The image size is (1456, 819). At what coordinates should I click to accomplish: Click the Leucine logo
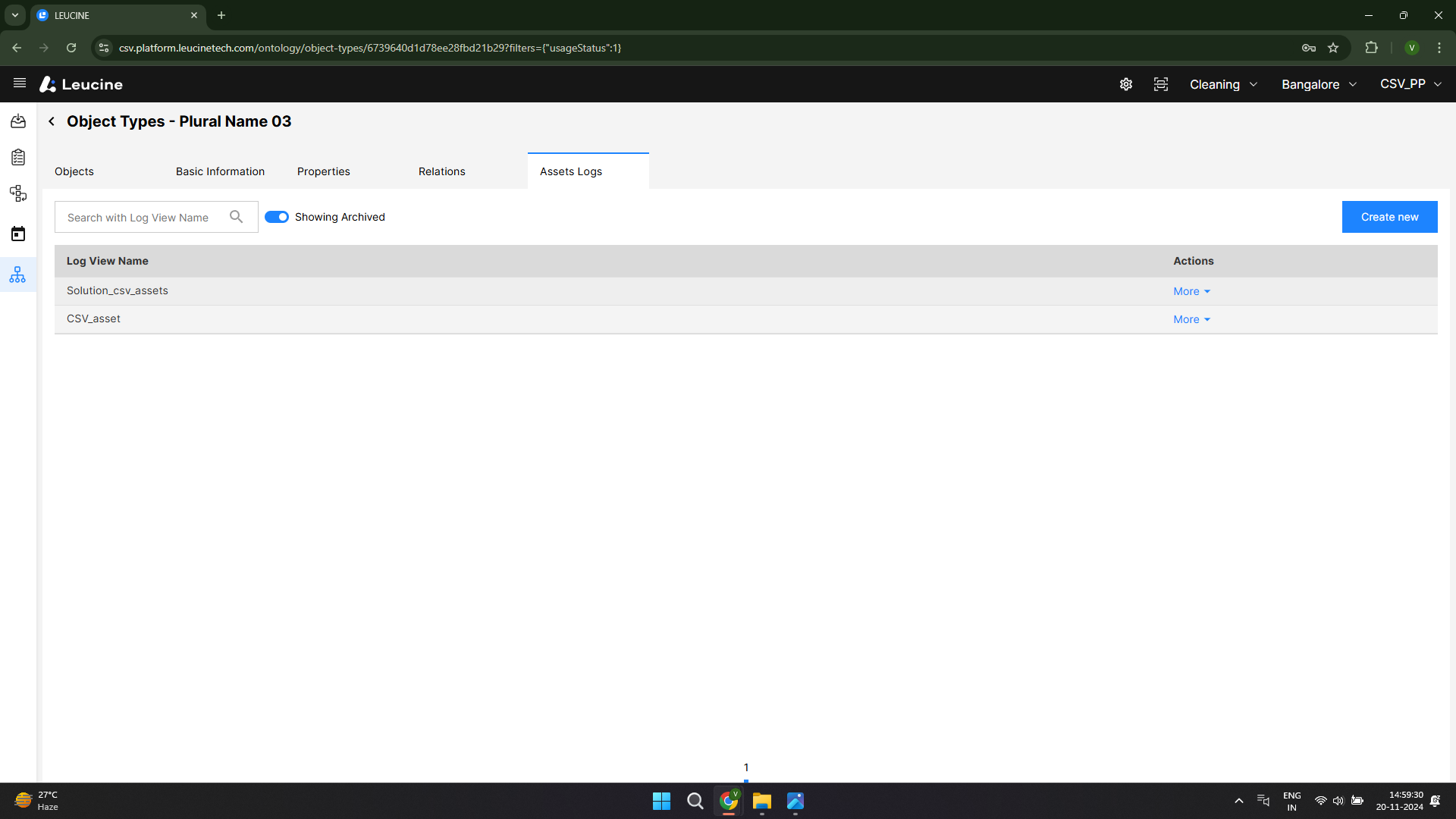click(x=81, y=84)
